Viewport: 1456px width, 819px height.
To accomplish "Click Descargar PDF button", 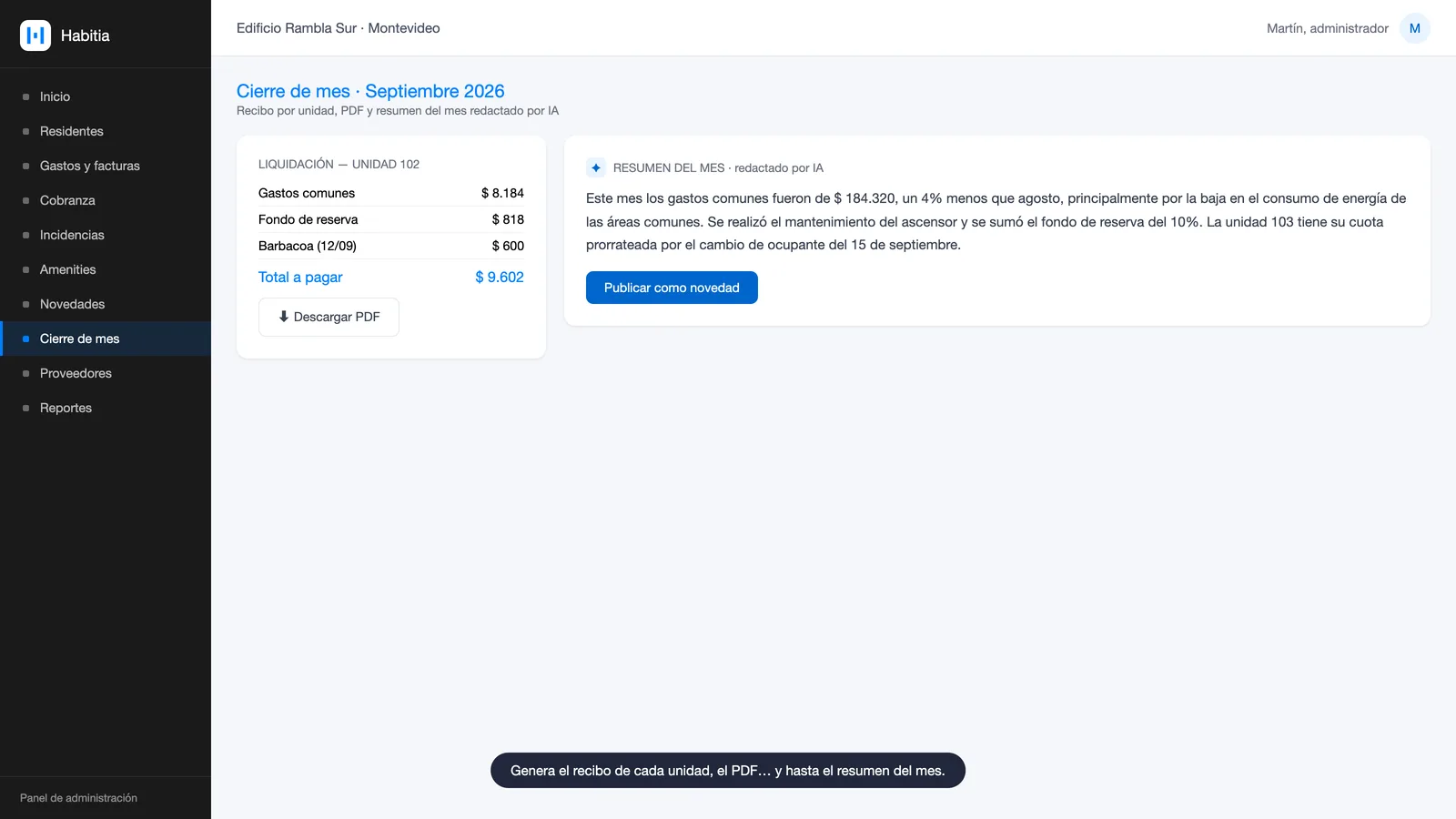I will [329, 317].
